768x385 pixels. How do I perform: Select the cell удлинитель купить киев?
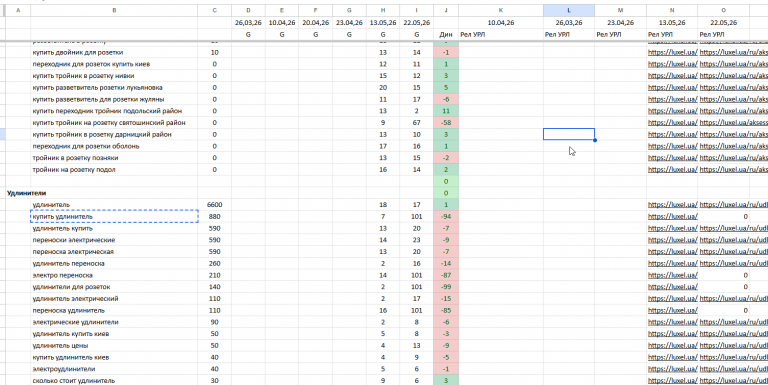(x=114, y=334)
